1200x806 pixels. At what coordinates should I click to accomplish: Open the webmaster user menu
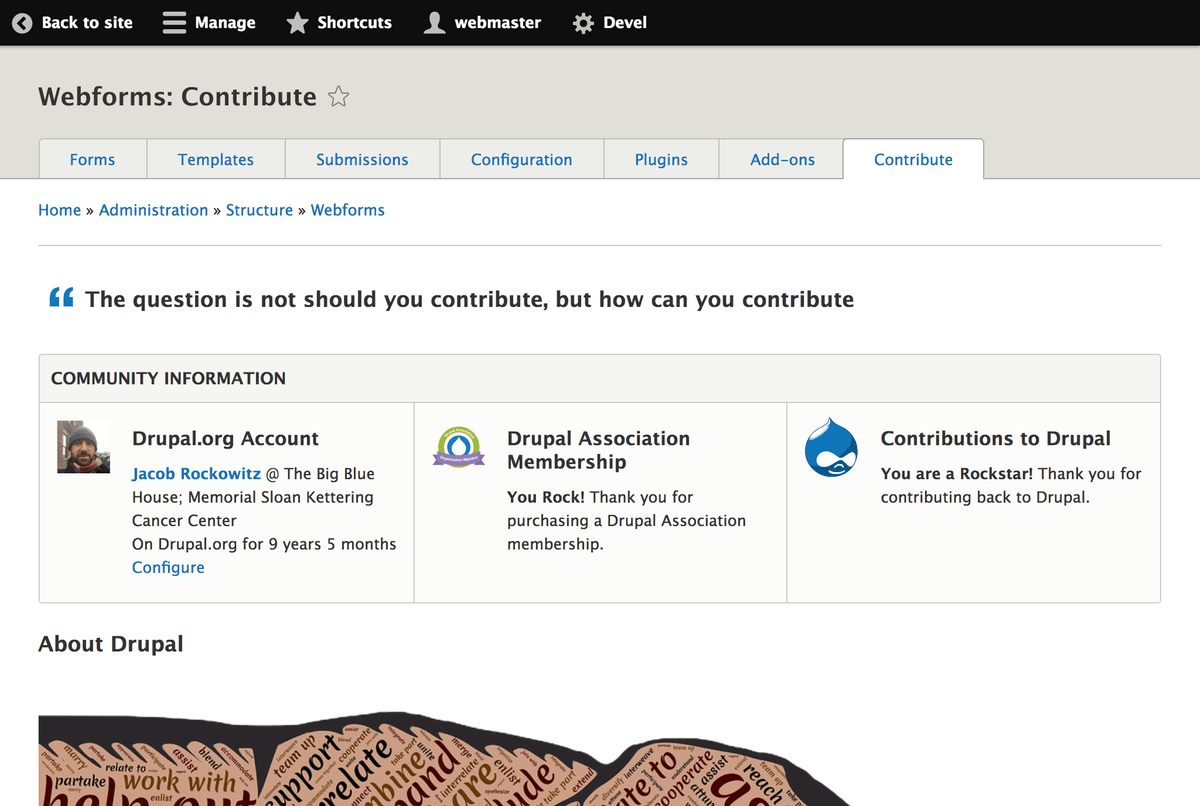pos(498,22)
